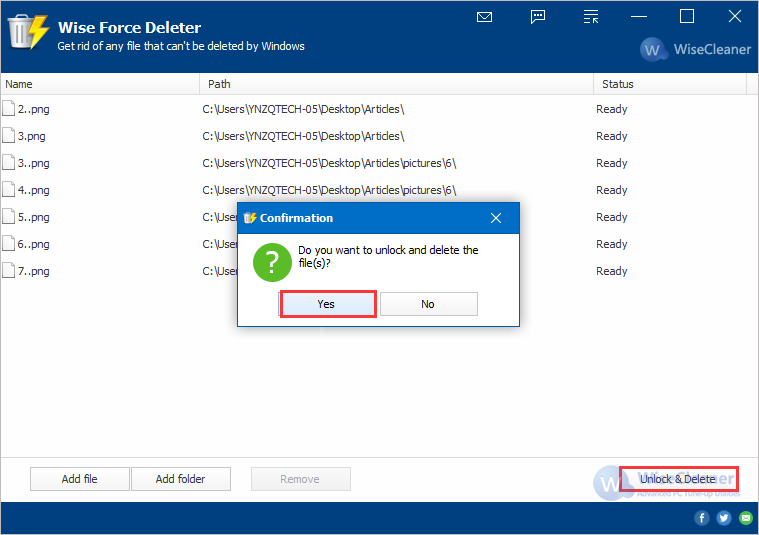This screenshot has height=535, width=759.
Task: Click file icon next to 3.png
Action: tap(9, 136)
